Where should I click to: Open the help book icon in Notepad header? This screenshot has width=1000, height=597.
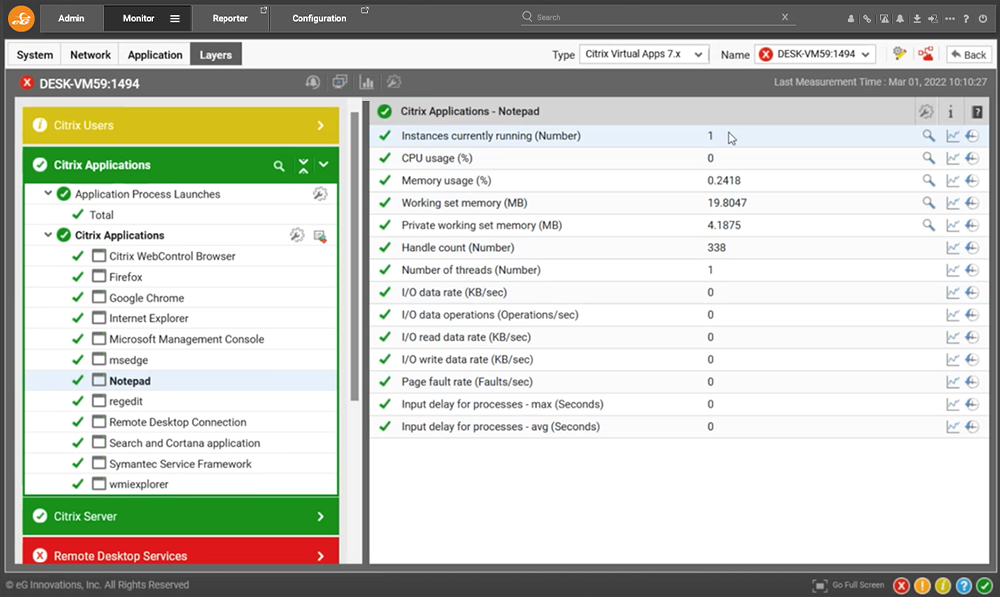[977, 112]
